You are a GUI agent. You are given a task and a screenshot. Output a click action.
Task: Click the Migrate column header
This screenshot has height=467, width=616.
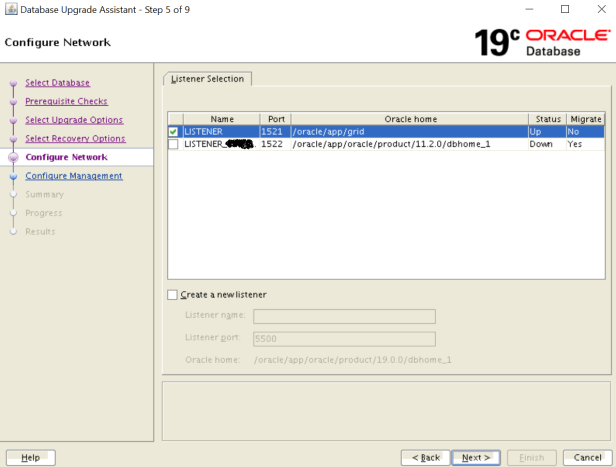click(x=585, y=119)
